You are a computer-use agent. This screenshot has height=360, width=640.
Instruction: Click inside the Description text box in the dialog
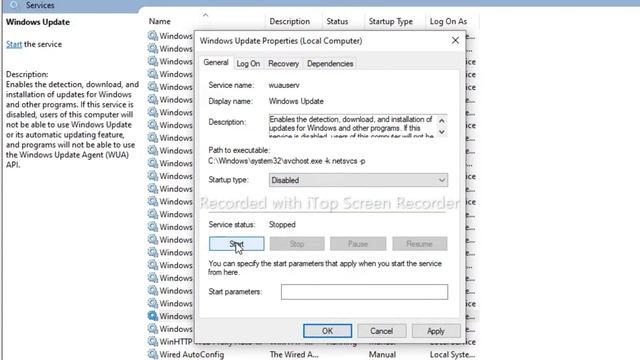click(x=352, y=126)
